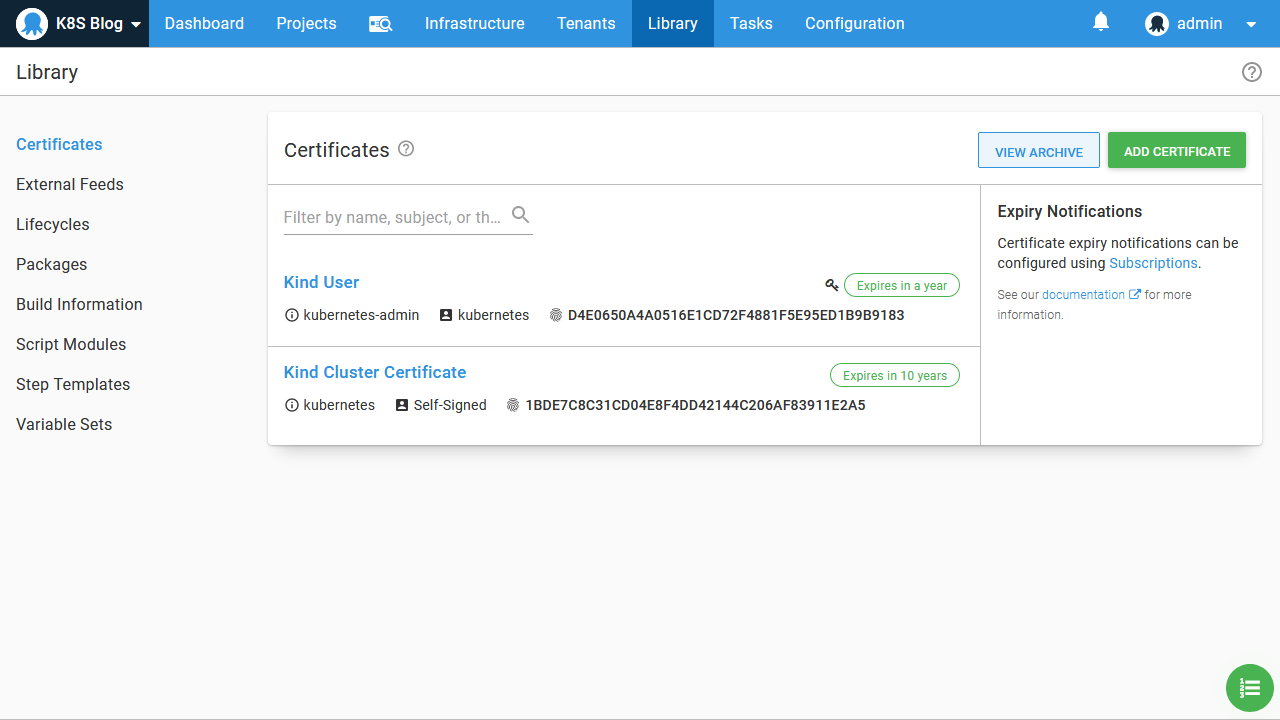
Task: Click the search magnifier in filter box
Action: tap(520, 215)
